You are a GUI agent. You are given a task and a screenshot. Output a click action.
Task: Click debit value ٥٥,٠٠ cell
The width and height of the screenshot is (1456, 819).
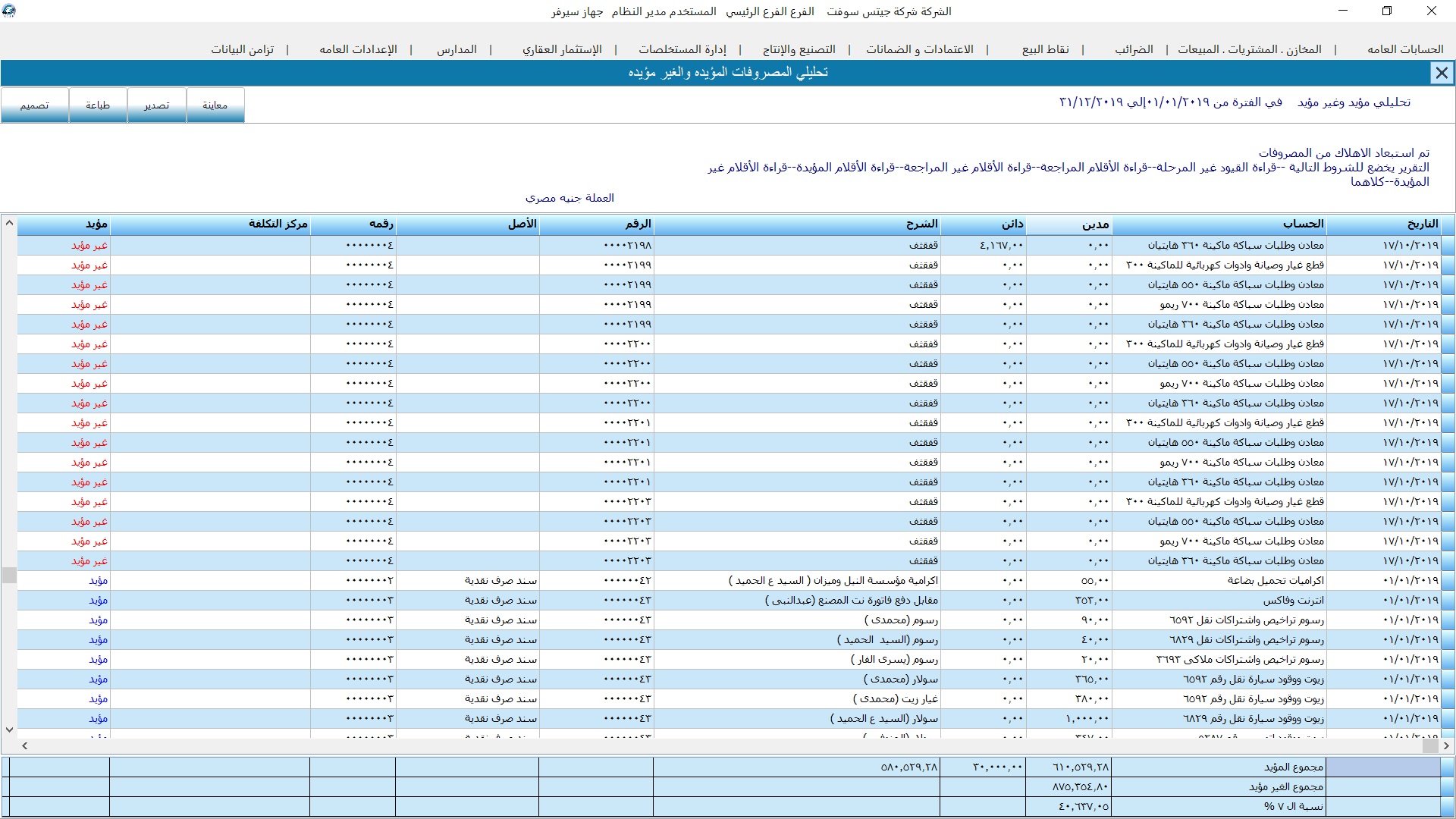tap(1068, 580)
